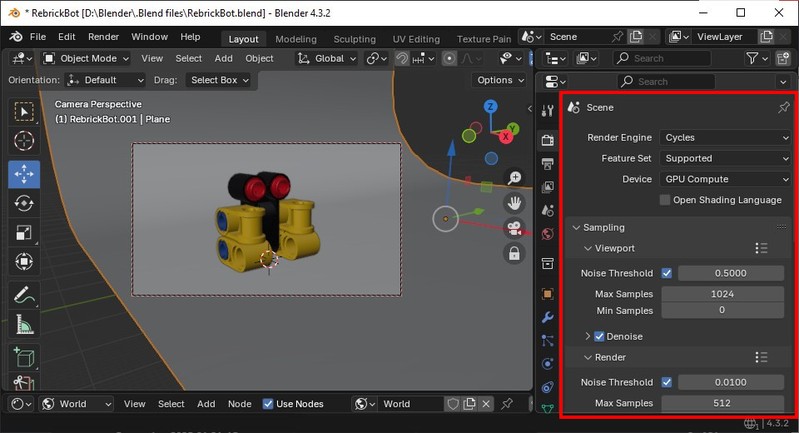Open the Tool properties tab icon
This screenshot has width=799, height=433.
[x=547, y=110]
